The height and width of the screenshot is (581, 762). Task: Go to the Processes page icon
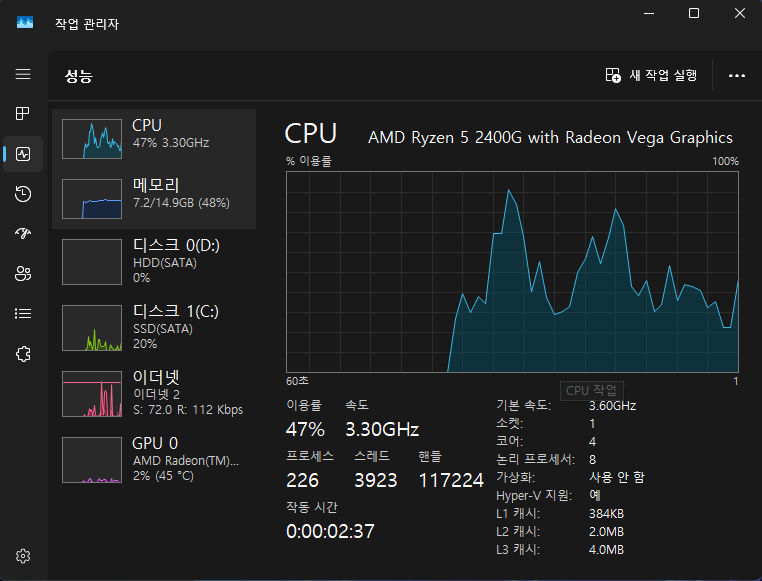(23, 114)
